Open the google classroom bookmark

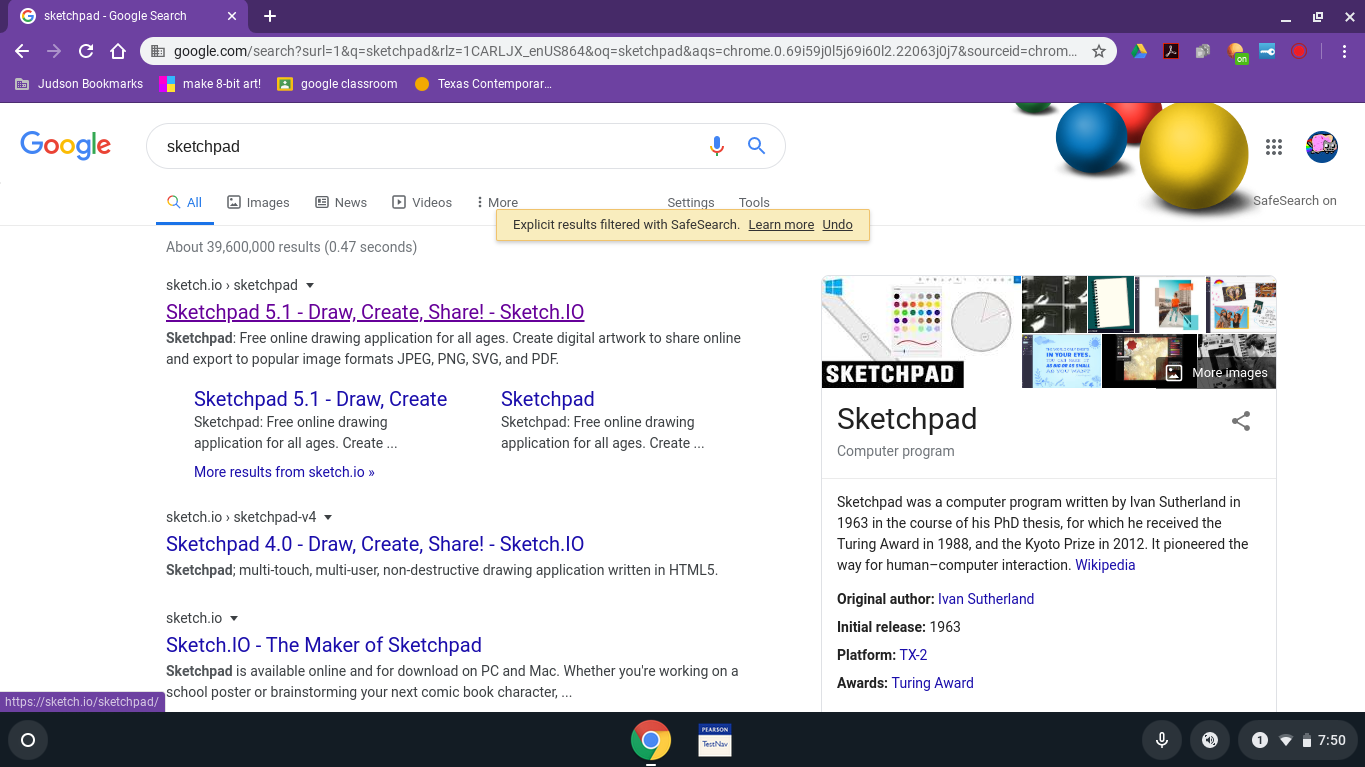pos(338,84)
